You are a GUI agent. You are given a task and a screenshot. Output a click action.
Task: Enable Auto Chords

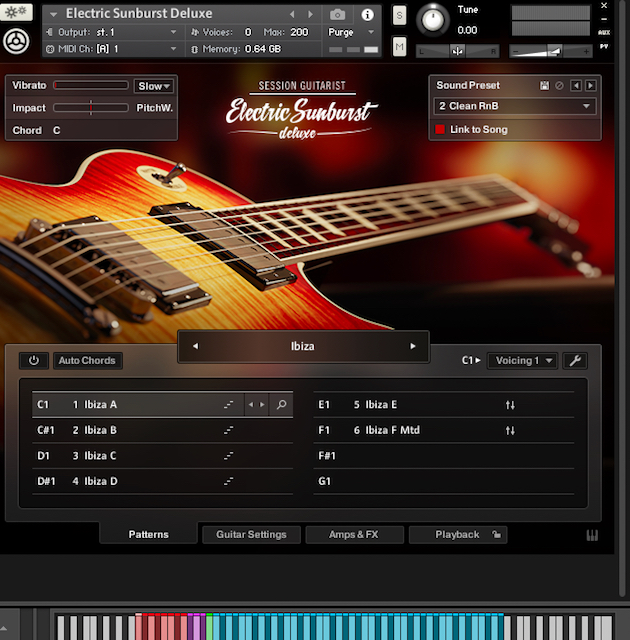tap(87, 360)
